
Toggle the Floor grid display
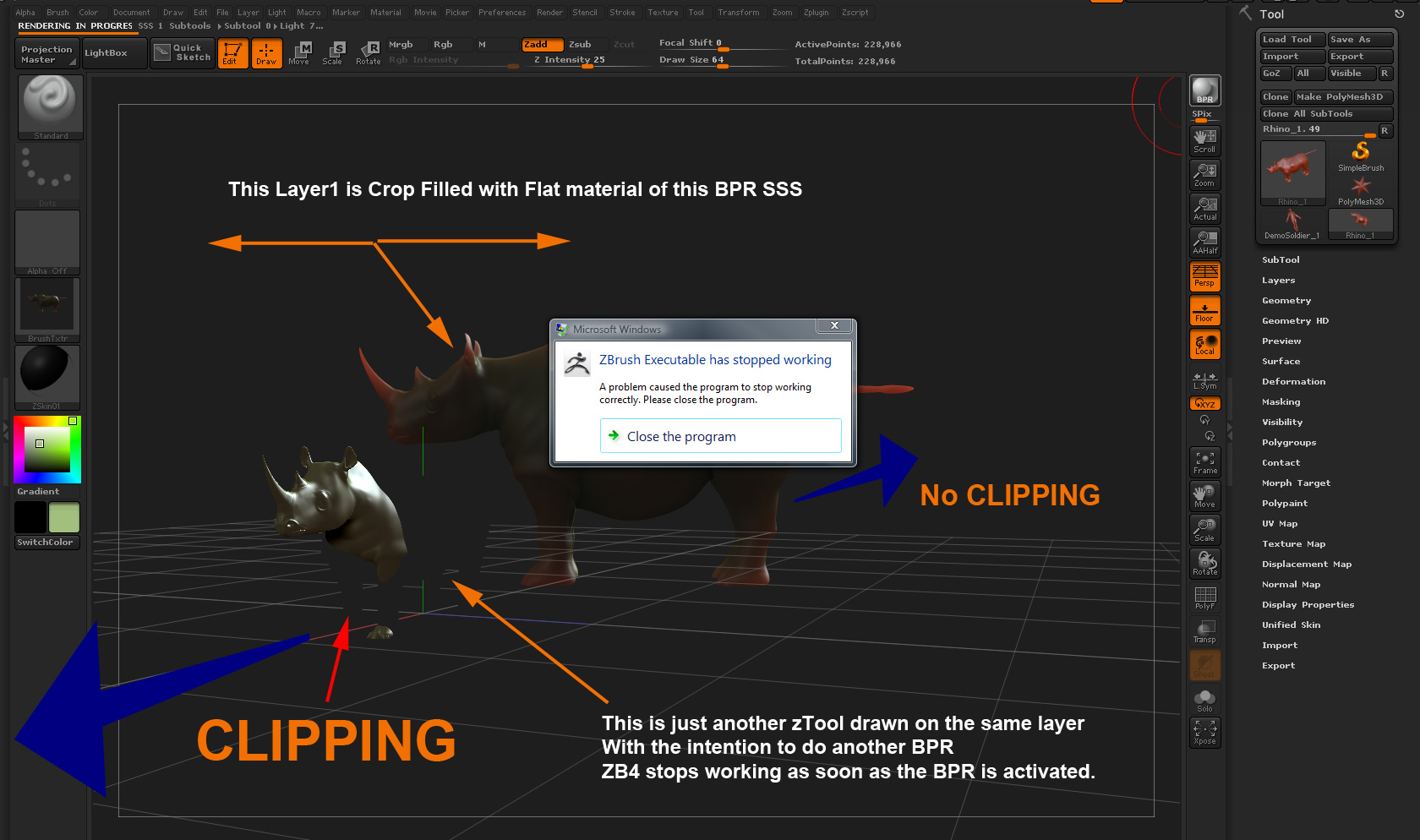[1204, 310]
